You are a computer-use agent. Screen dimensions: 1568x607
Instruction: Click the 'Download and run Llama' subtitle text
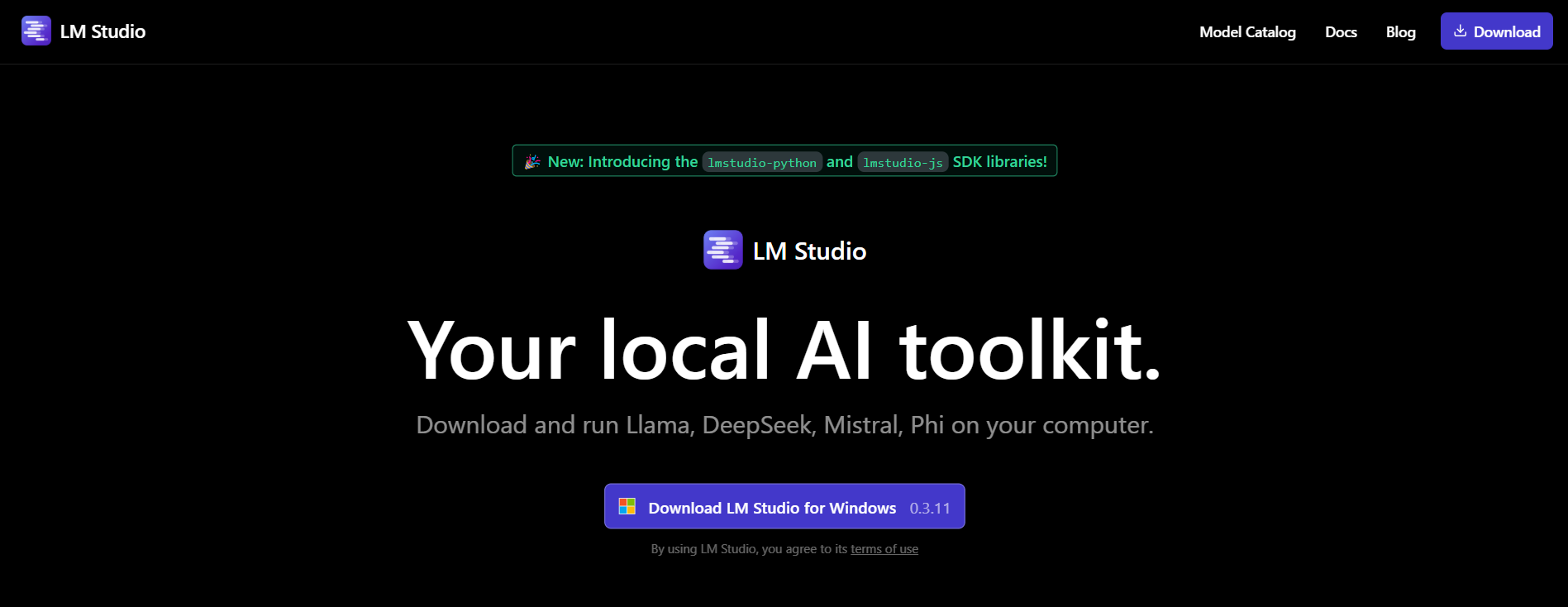(784, 425)
